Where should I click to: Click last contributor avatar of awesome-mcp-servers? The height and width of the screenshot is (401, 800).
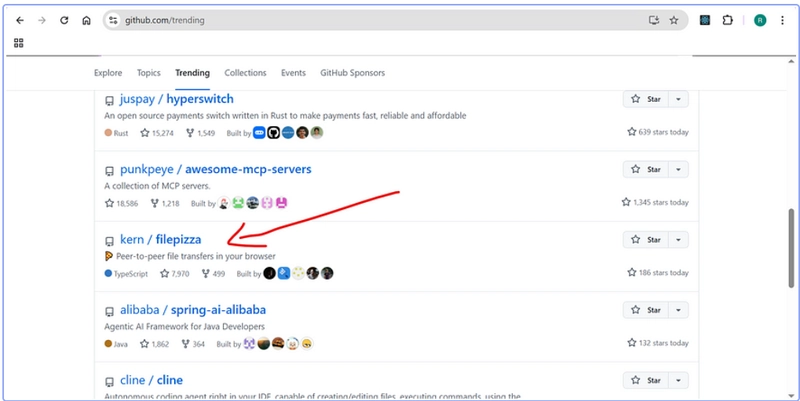tap(282, 203)
